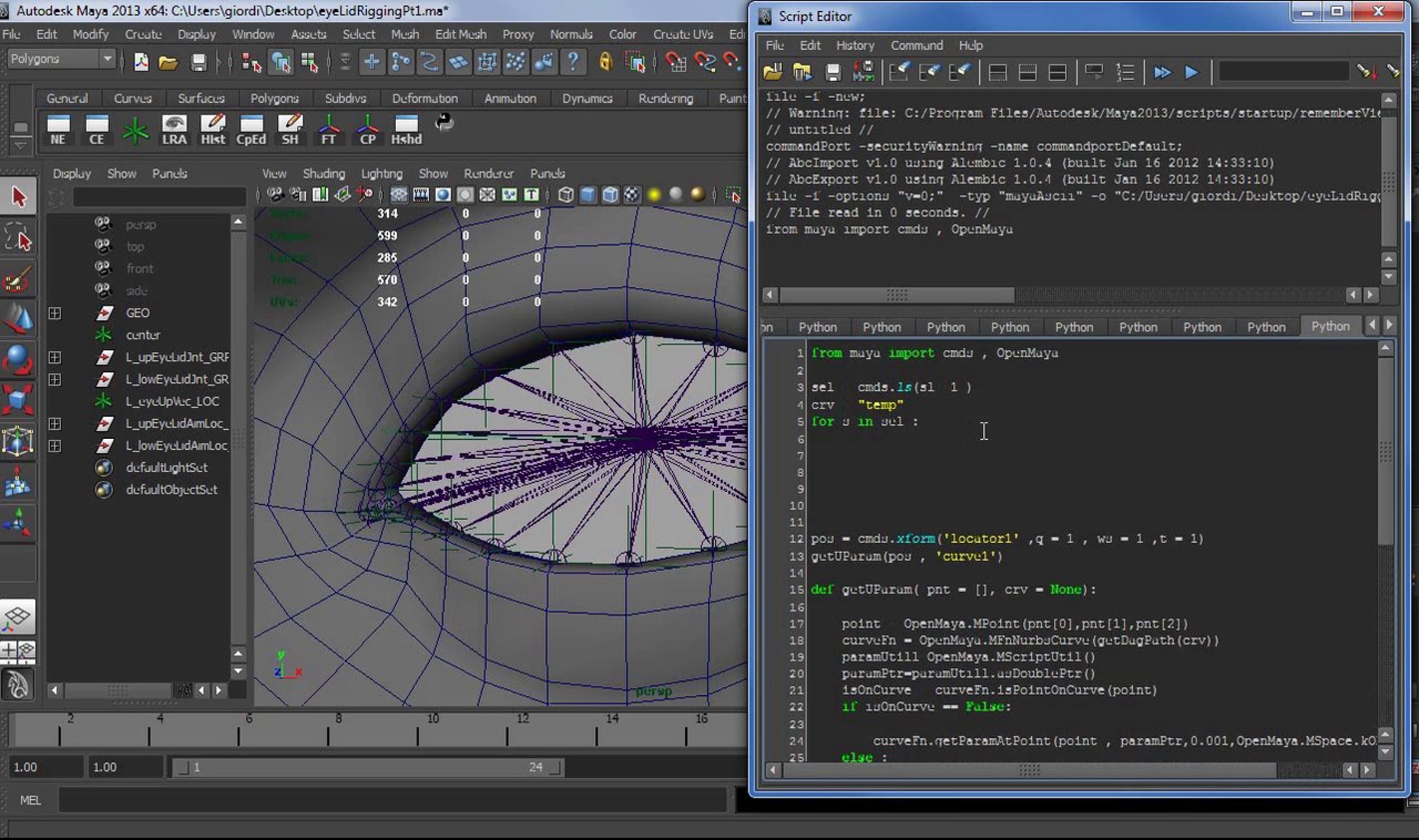Open Script Editor History menu
Screen dimensions: 1419x840
point(855,45)
